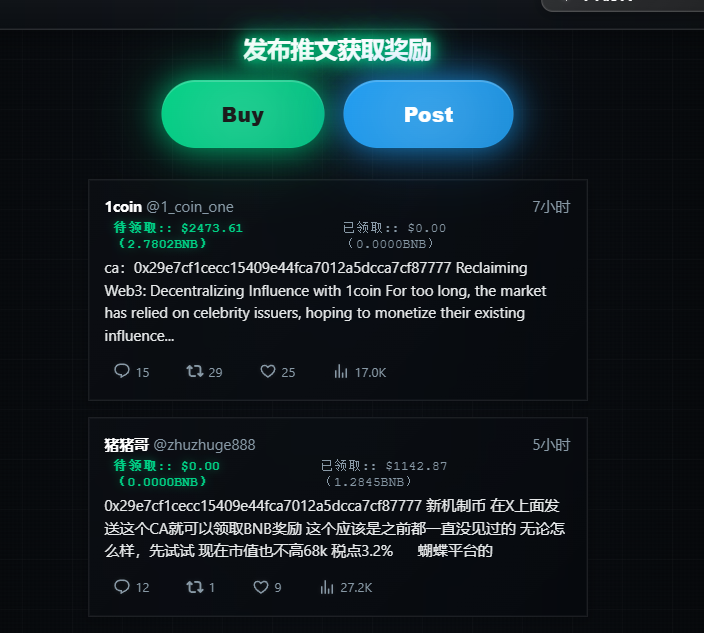Like the 1coin post with heart icon
This screenshot has width=704, height=633.
268,371
